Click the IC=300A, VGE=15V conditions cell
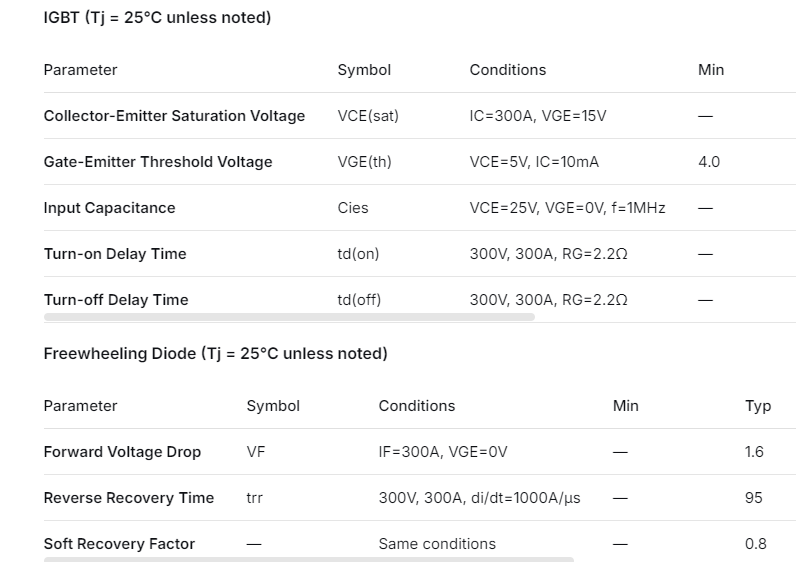 pyautogui.click(x=538, y=116)
